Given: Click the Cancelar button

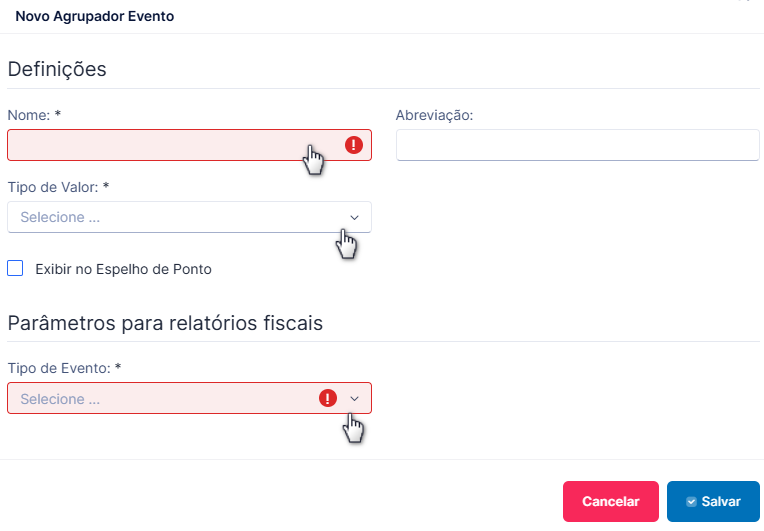Looking at the screenshot, I should (611, 502).
